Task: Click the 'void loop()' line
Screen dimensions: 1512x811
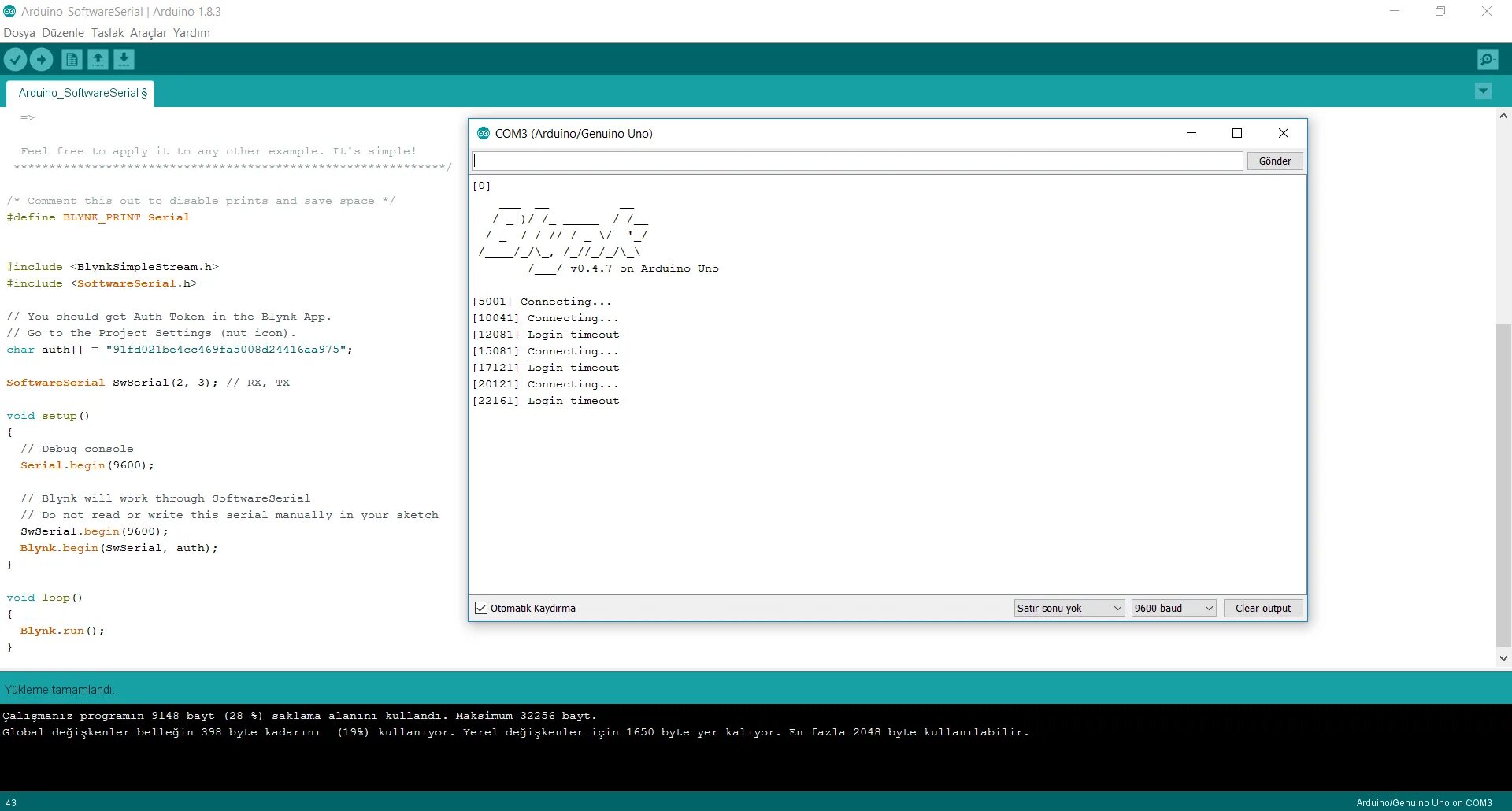Action: [x=45, y=598]
